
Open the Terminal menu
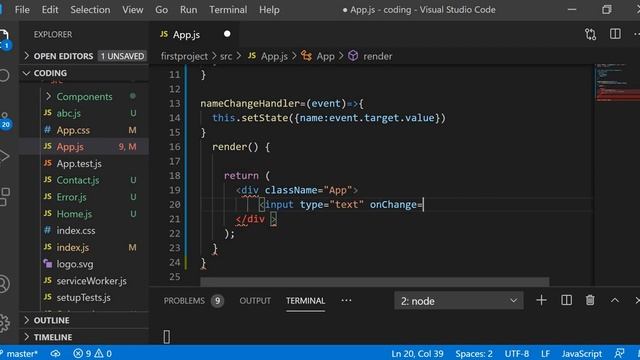(x=228, y=9)
